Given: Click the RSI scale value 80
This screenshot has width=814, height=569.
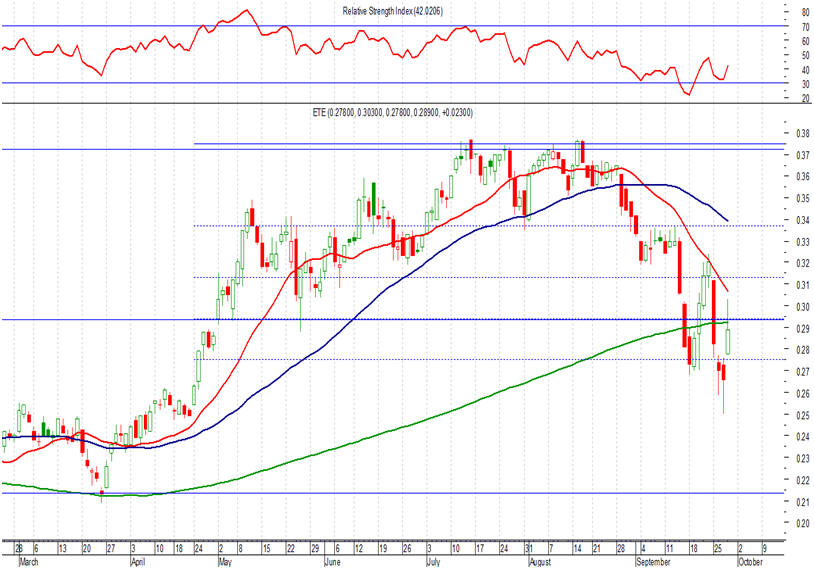Looking at the screenshot, I should coord(806,12).
